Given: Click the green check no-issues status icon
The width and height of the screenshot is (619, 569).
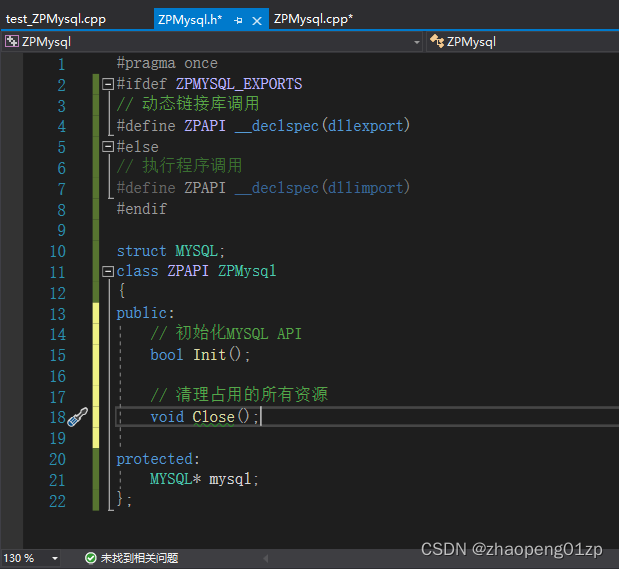Looking at the screenshot, I should (x=90, y=558).
